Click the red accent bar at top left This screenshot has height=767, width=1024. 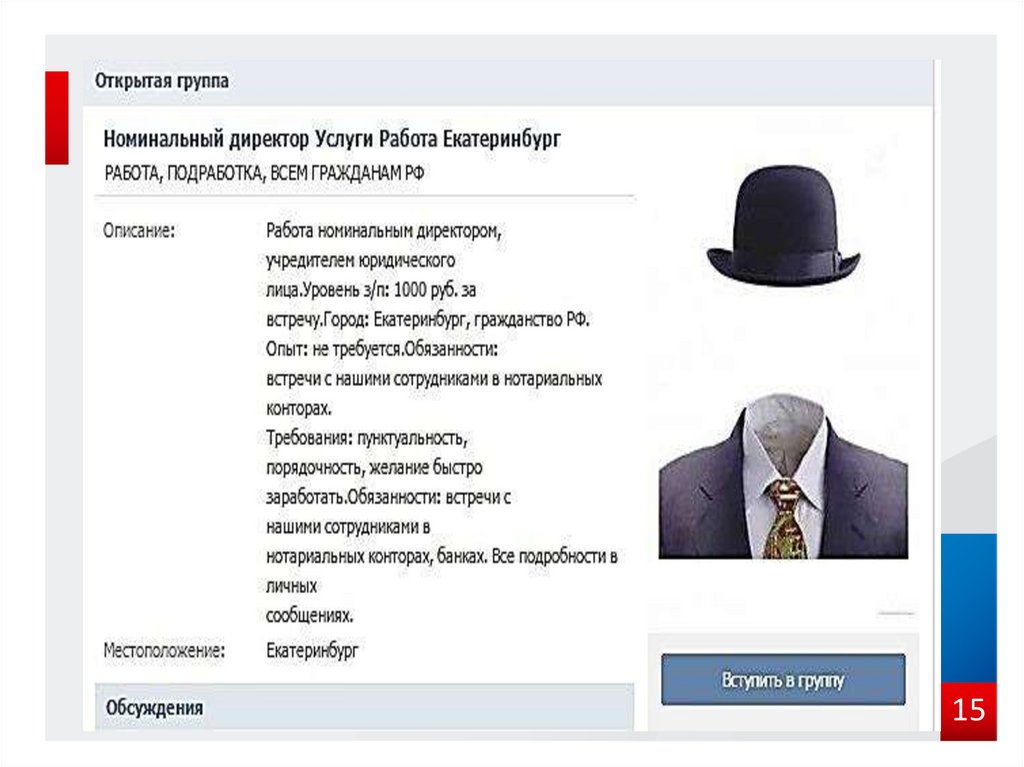coord(57,117)
